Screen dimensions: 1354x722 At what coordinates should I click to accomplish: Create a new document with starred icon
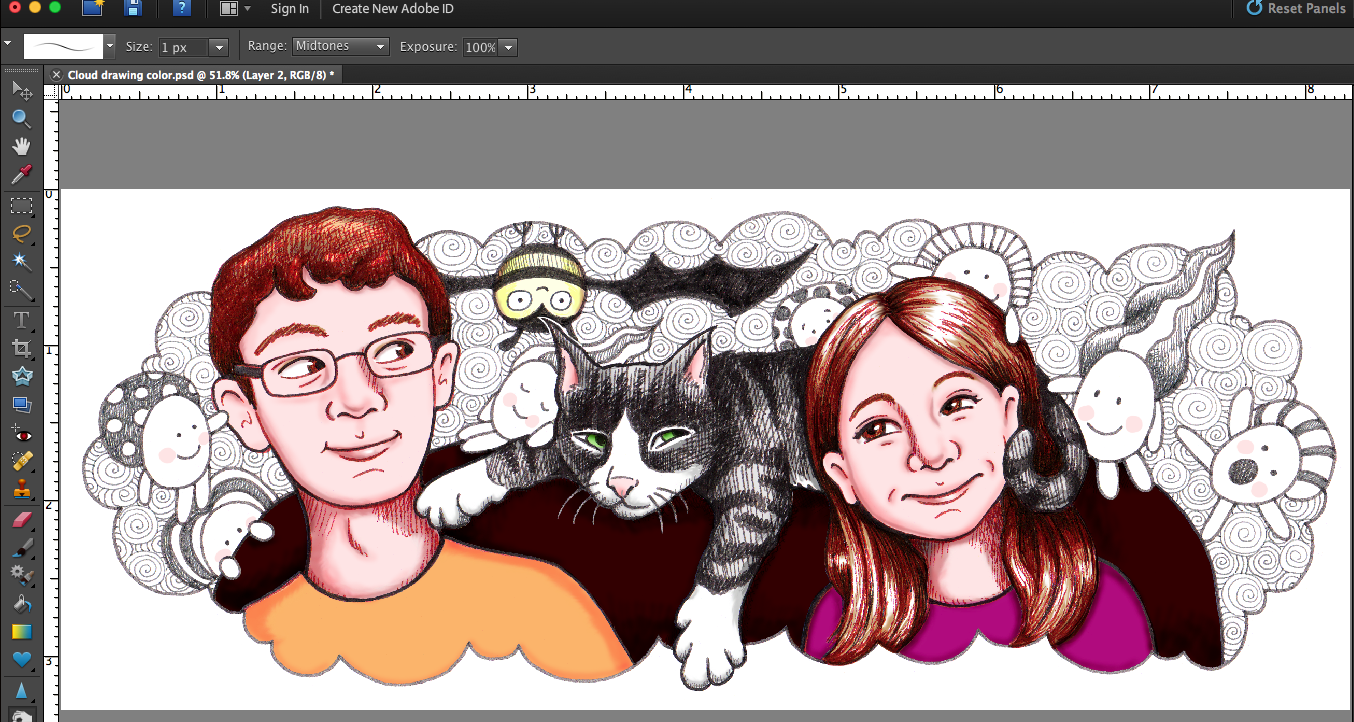point(94,8)
